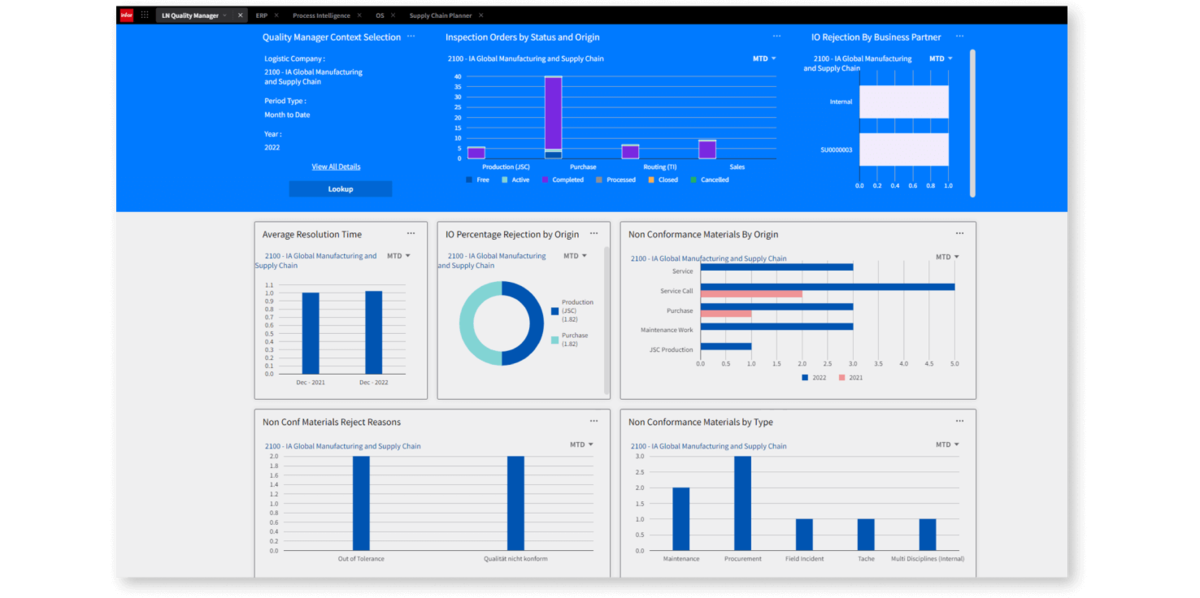1200x598 pixels.
Task: Open the View All Details link
Action: point(336,167)
